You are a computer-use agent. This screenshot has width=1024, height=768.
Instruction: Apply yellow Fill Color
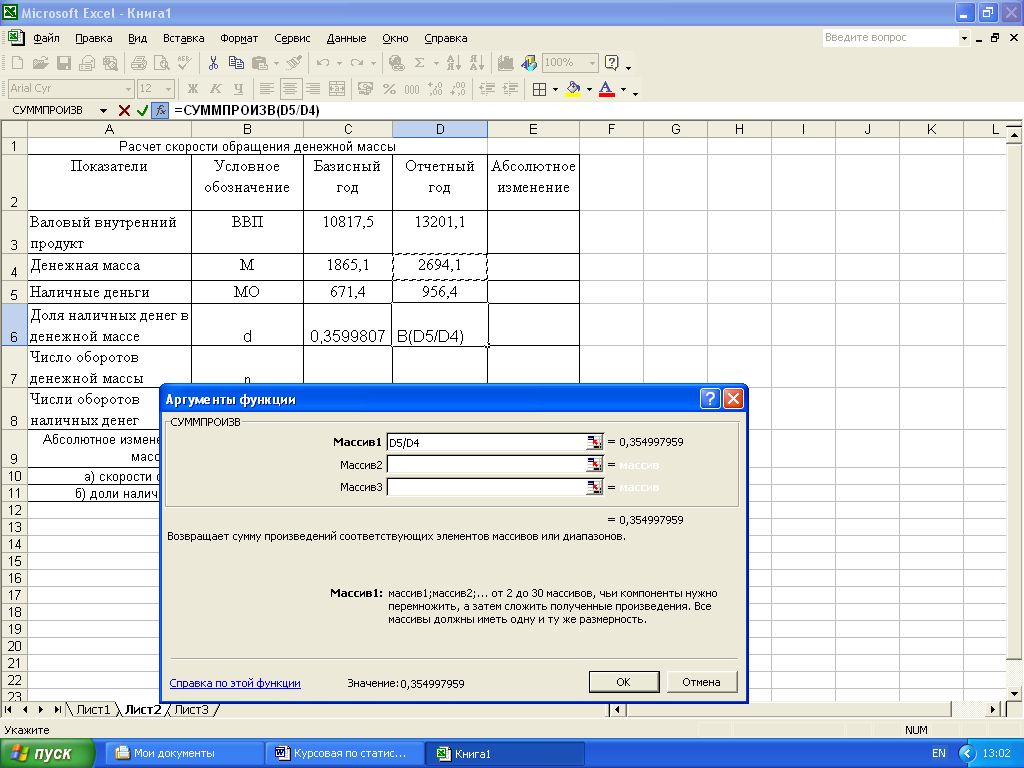click(573, 89)
